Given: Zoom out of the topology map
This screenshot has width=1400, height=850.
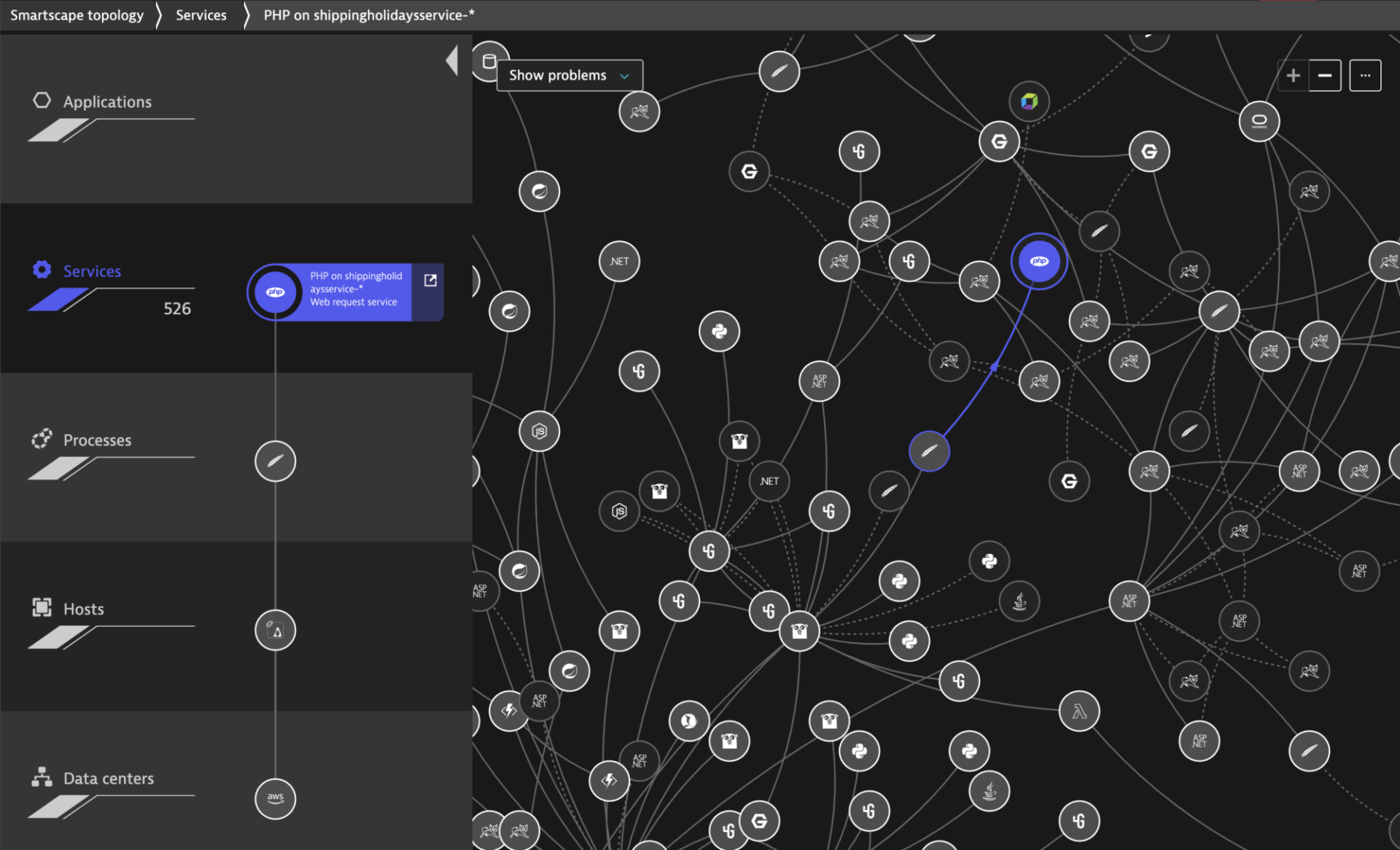Looking at the screenshot, I should 1325,76.
